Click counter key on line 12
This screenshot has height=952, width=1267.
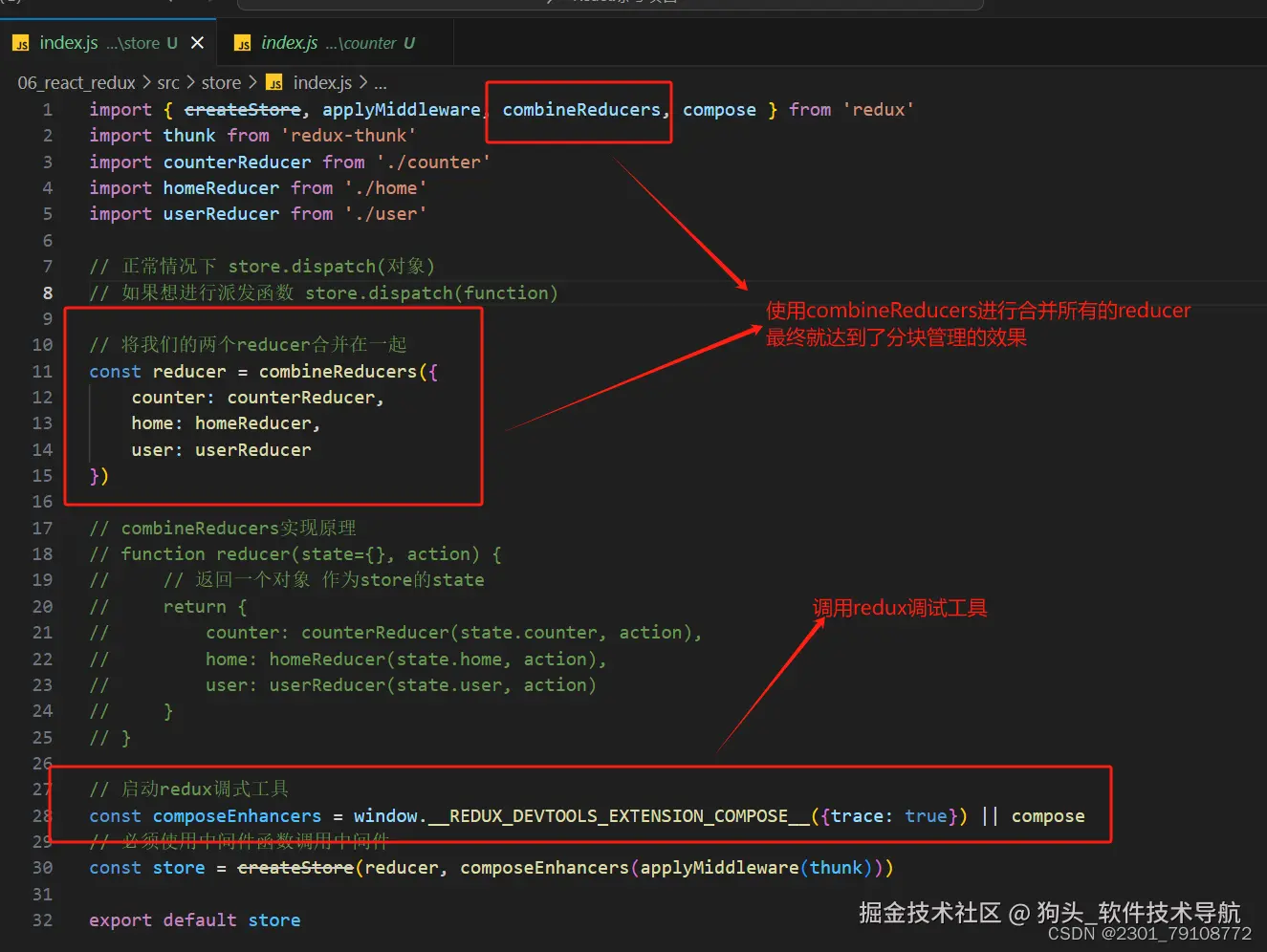click(x=167, y=398)
